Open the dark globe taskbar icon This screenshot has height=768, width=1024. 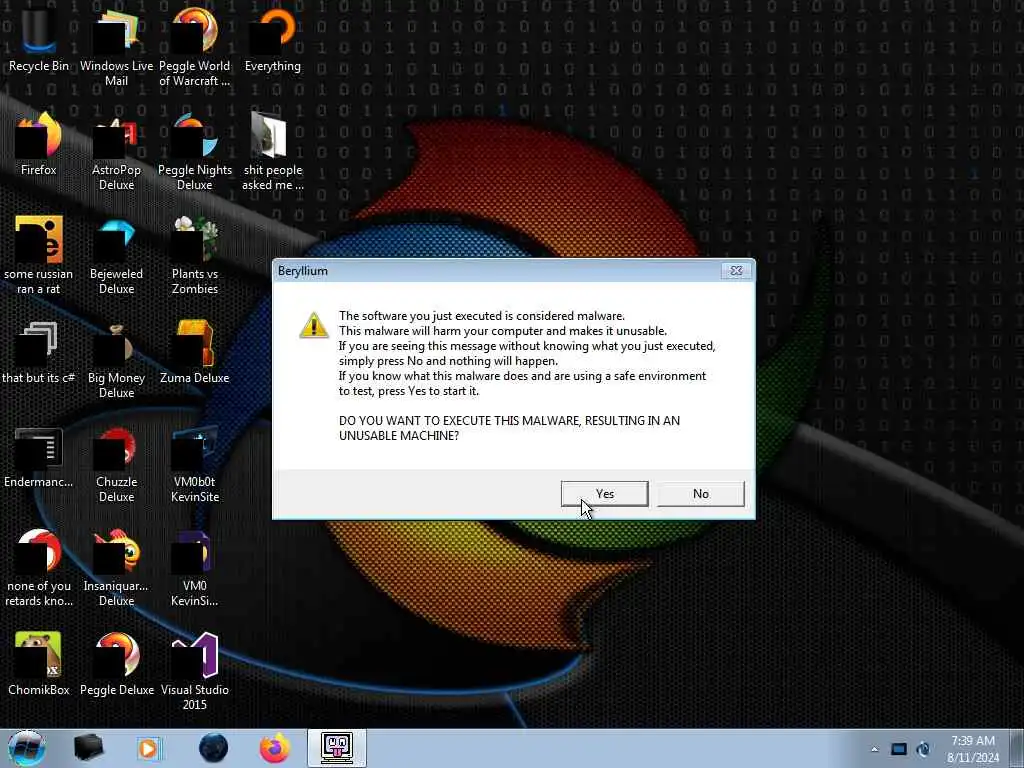tap(213, 748)
